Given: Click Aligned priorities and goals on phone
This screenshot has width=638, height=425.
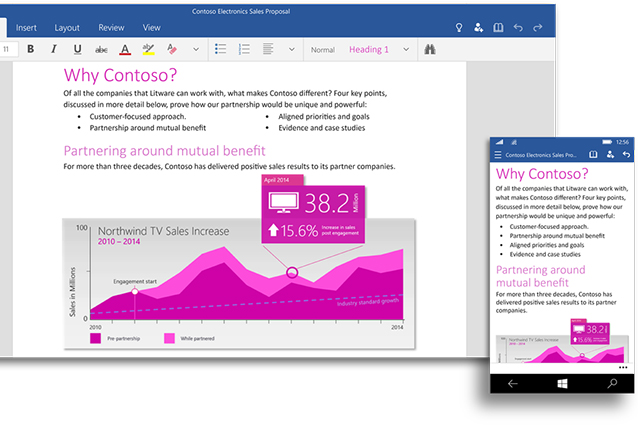Looking at the screenshot, I should click(x=547, y=245).
